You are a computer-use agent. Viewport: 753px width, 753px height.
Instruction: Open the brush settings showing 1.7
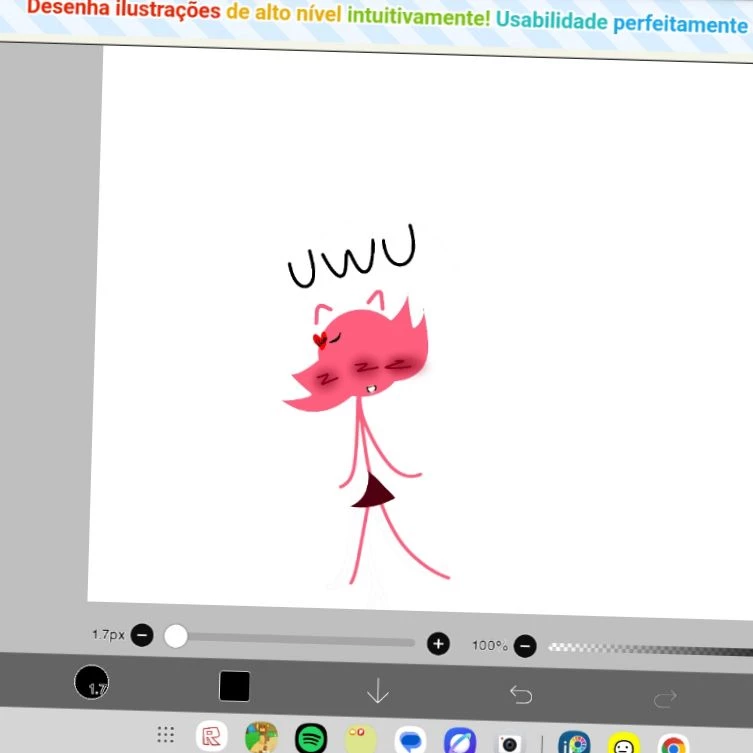(91, 682)
